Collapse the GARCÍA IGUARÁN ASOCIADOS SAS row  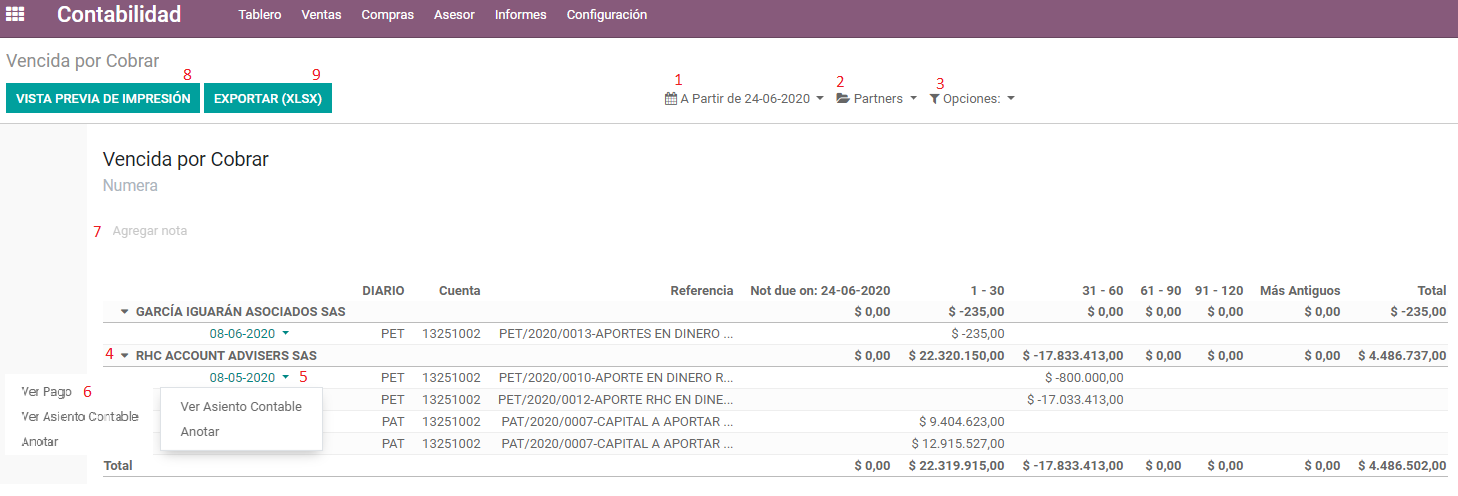[125, 312]
